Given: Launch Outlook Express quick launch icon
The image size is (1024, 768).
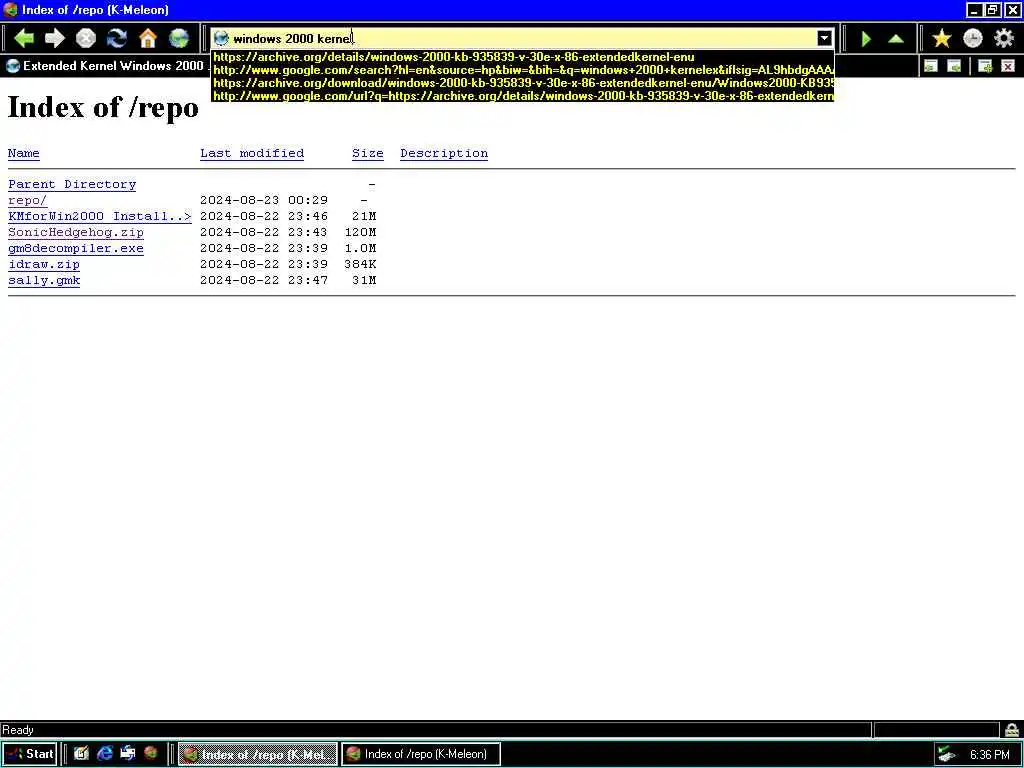Looking at the screenshot, I should coord(127,754).
